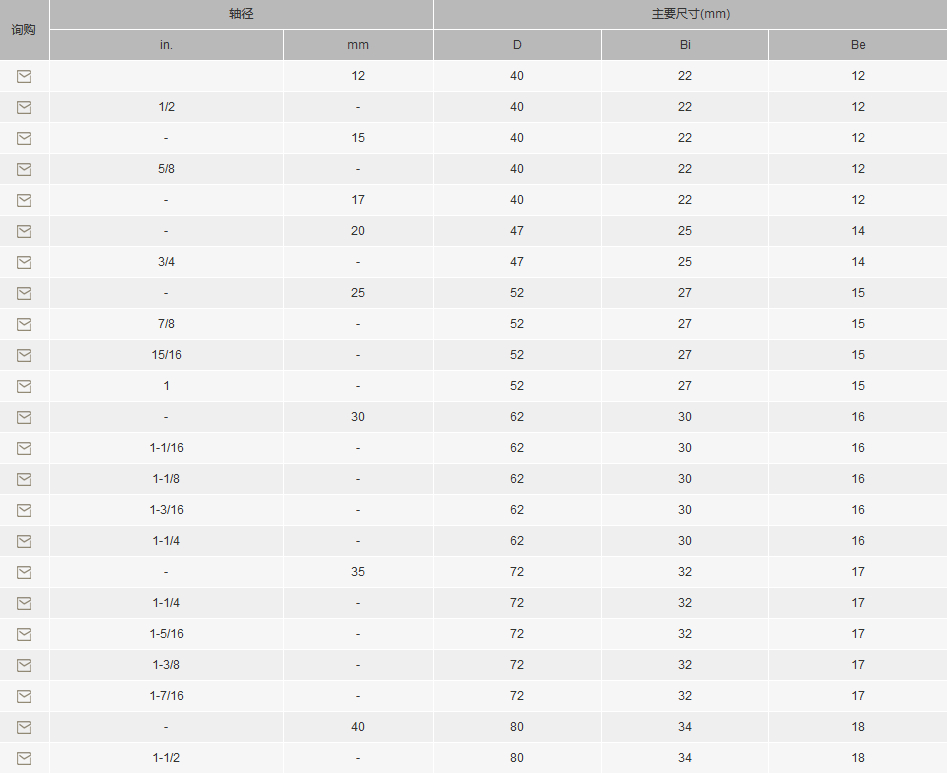Viewport: 947px width, 775px height.
Task: Click the in. column header
Action: (166, 45)
